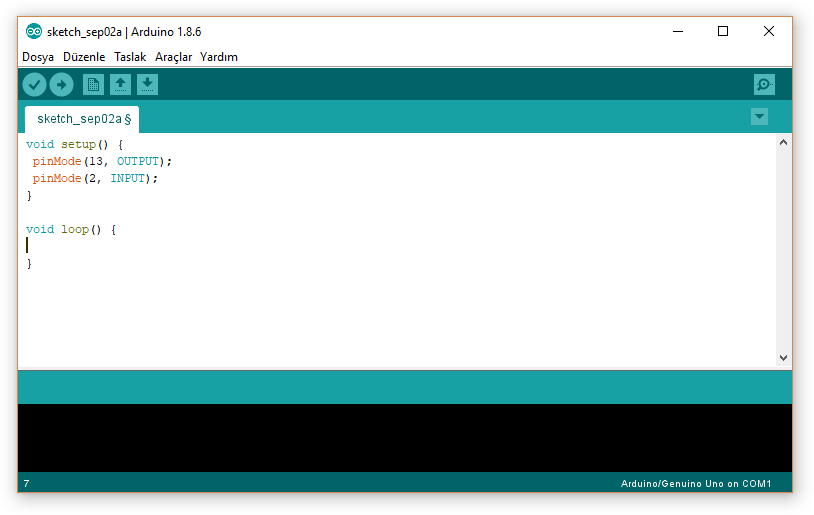Save the sketch with the Save icon
814x515 pixels.
pos(147,85)
